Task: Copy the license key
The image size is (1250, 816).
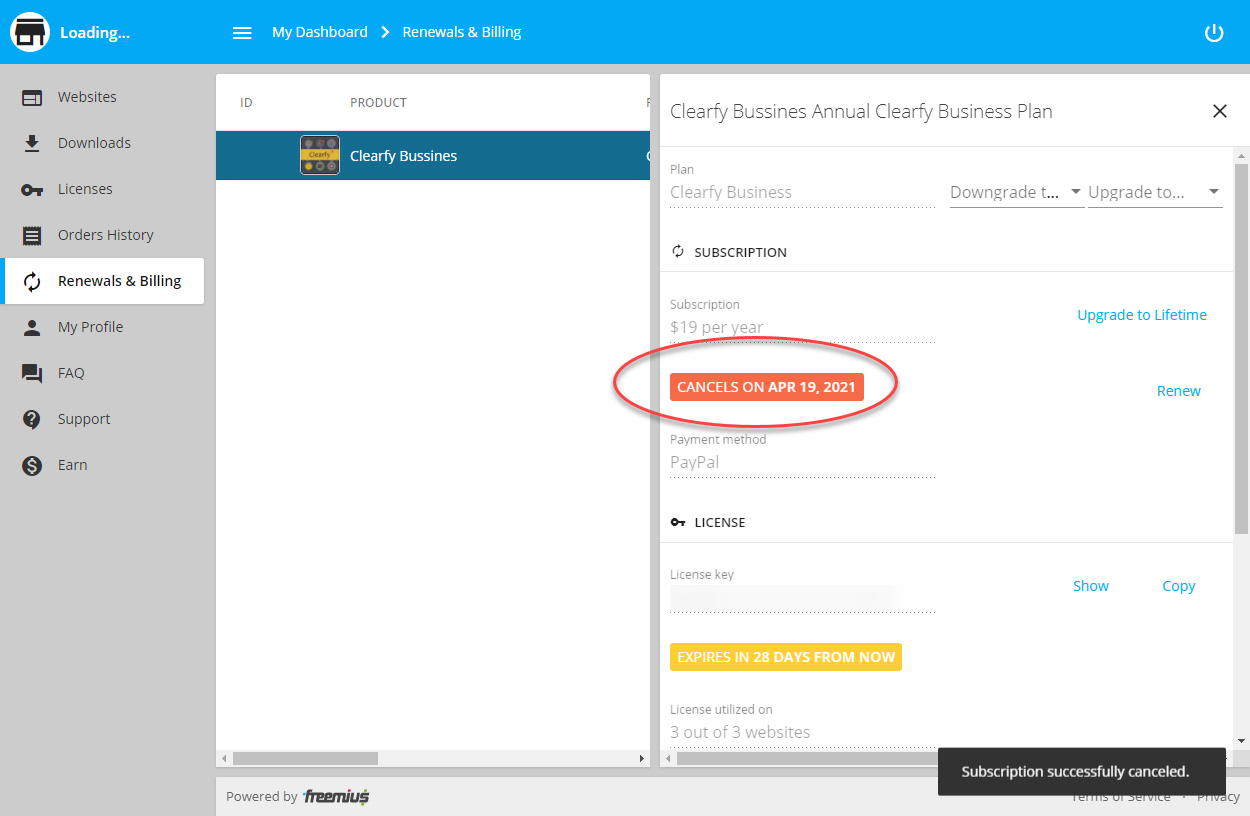Action: coord(1179,586)
